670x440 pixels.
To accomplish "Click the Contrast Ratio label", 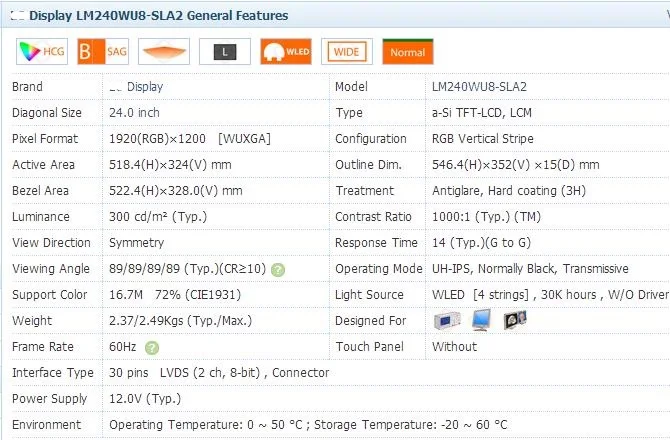I will click(373, 217).
